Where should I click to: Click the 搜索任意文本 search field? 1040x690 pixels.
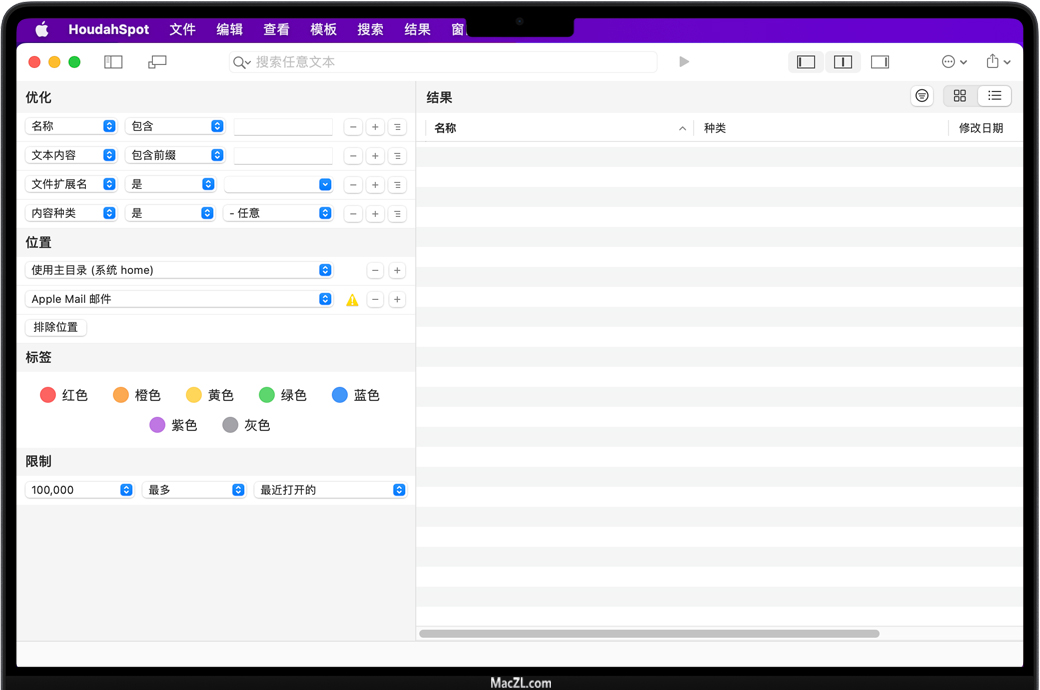point(450,62)
